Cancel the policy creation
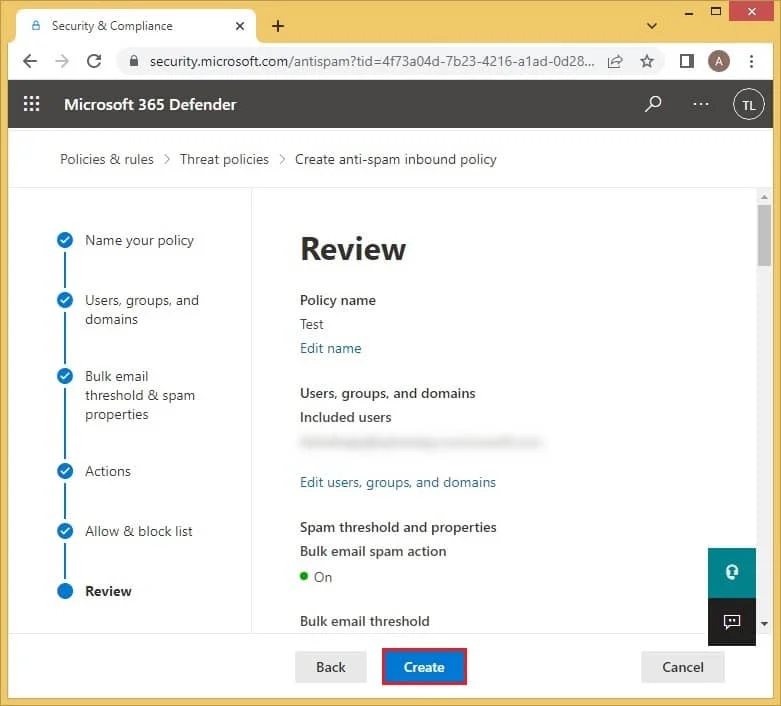 click(x=682, y=667)
